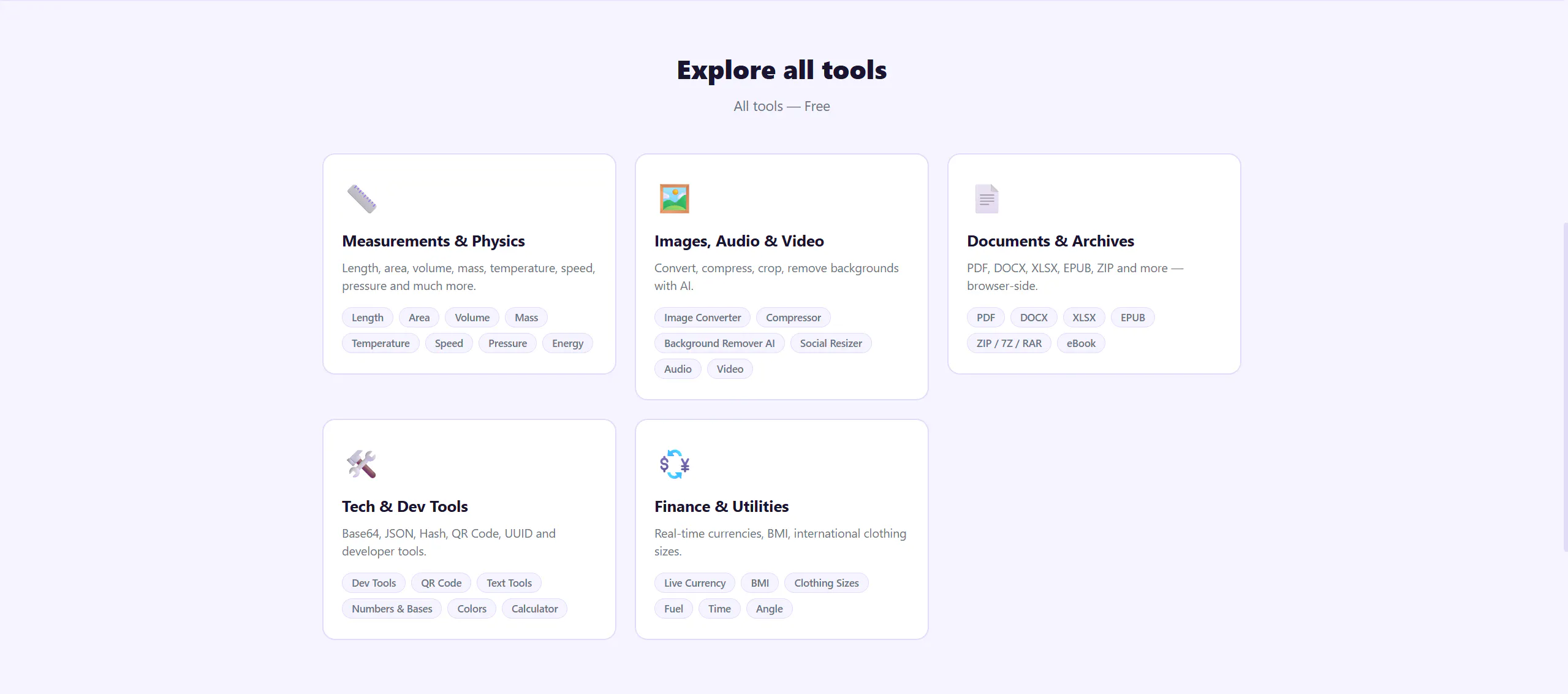Open the Finance & Utilities heading
Image resolution: width=1568 pixels, height=694 pixels.
click(721, 506)
